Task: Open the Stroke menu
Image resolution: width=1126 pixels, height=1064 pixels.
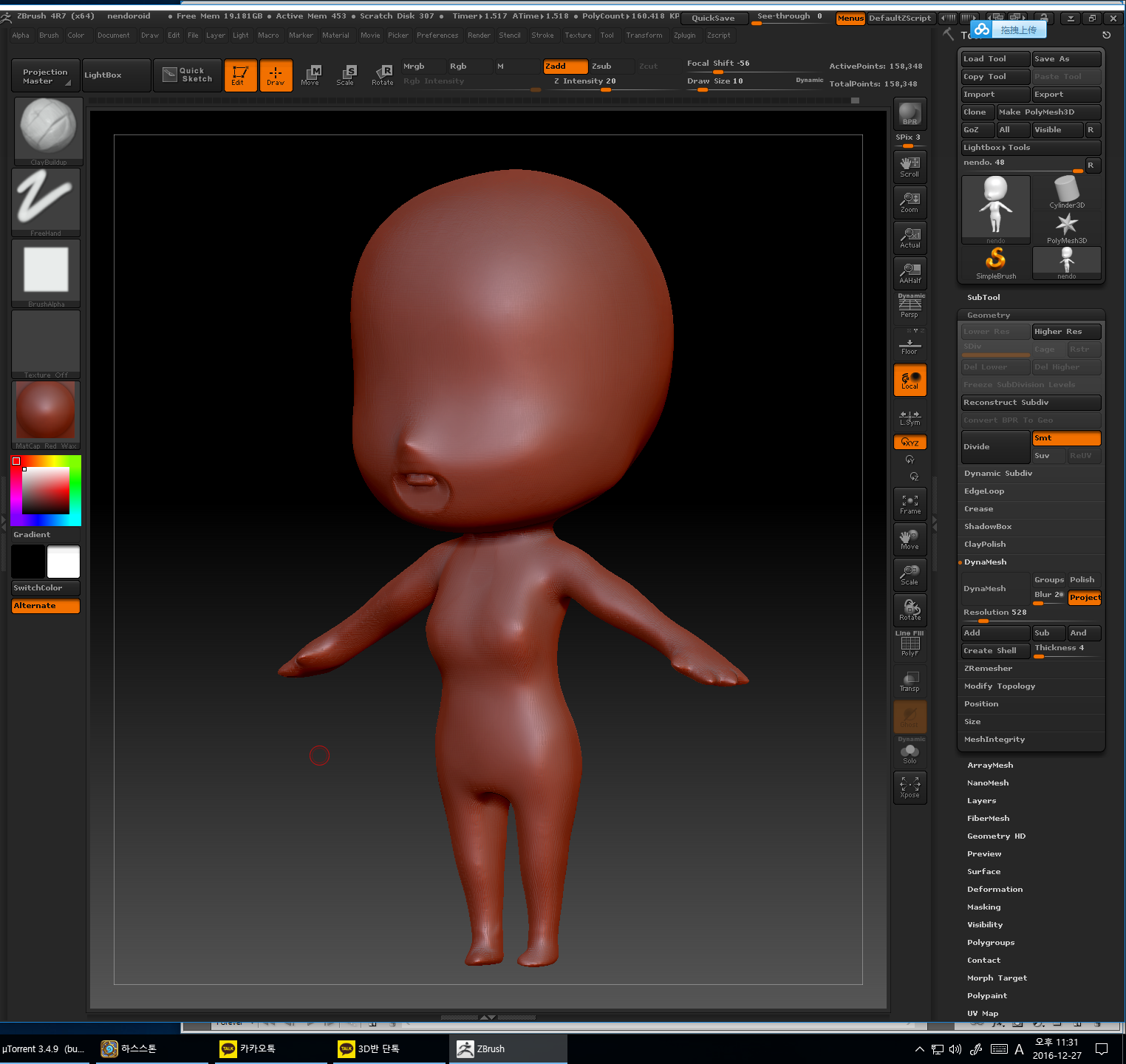Action: coord(542,35)
